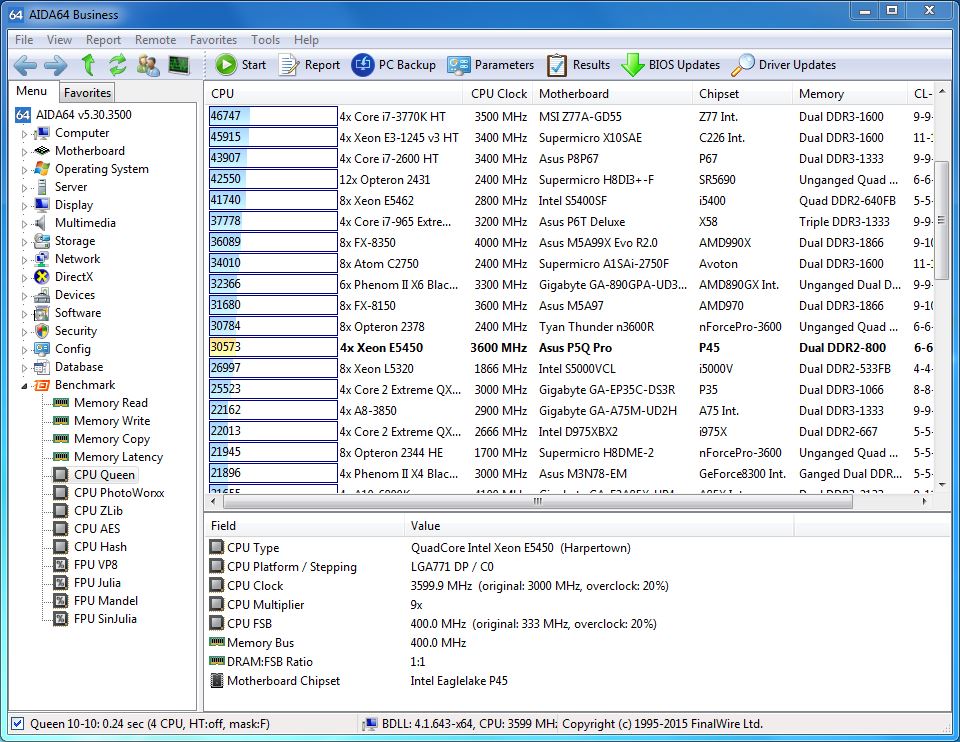Switch to the Favorites tab
960x742 pixels.
pos(88,92)
